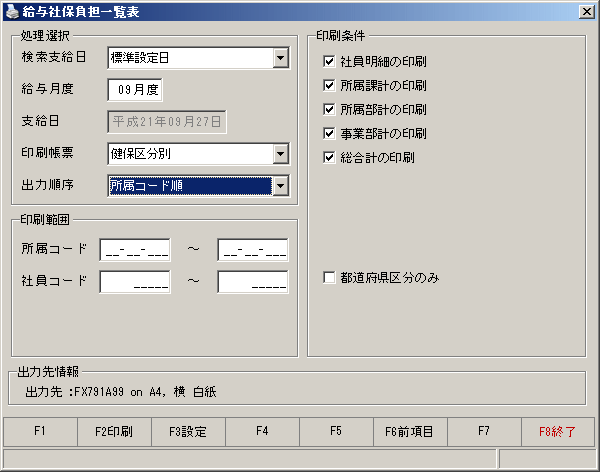Click the disabled 支給日 date field

167,122
